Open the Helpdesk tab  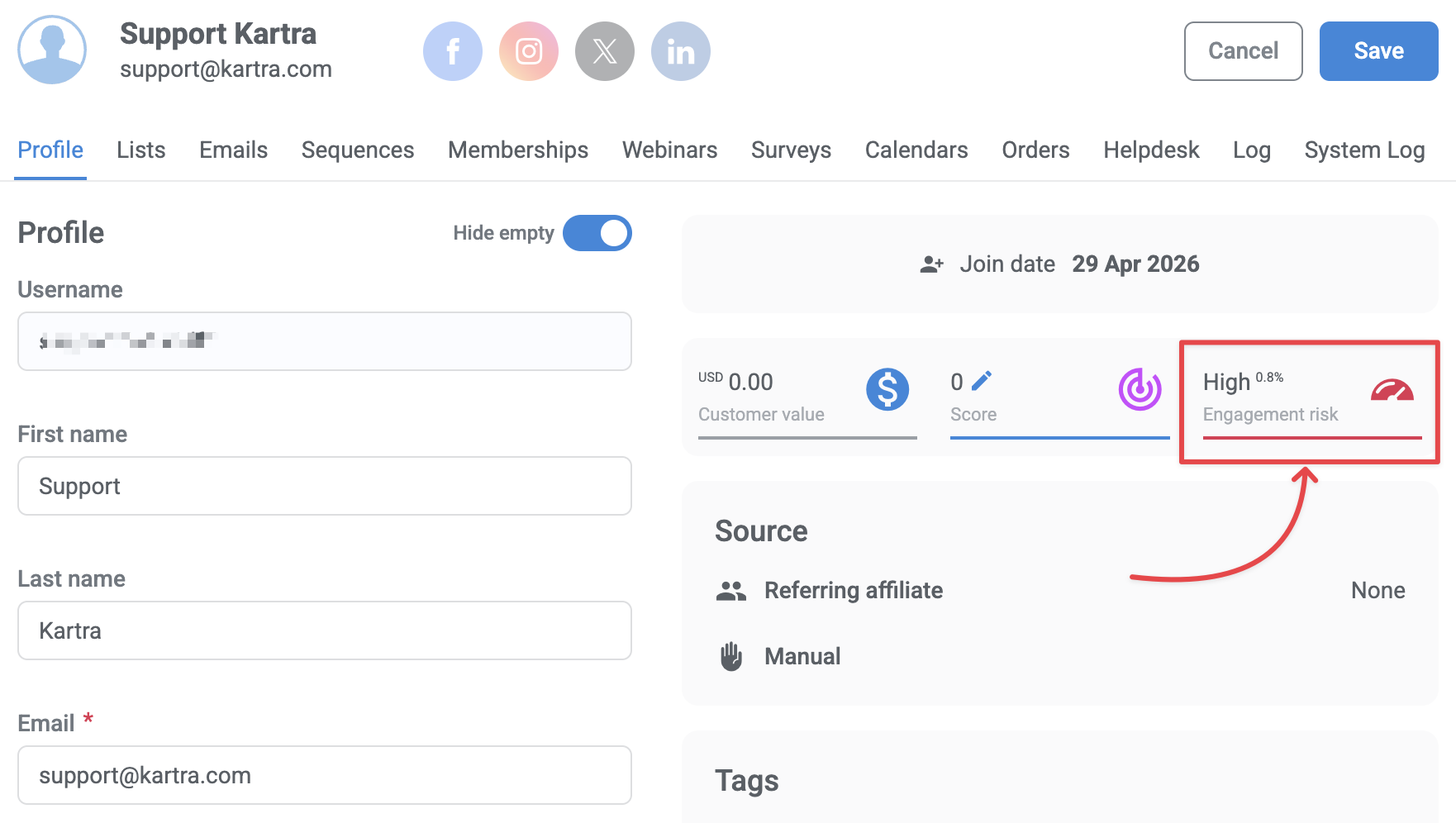coord(1150,150)
